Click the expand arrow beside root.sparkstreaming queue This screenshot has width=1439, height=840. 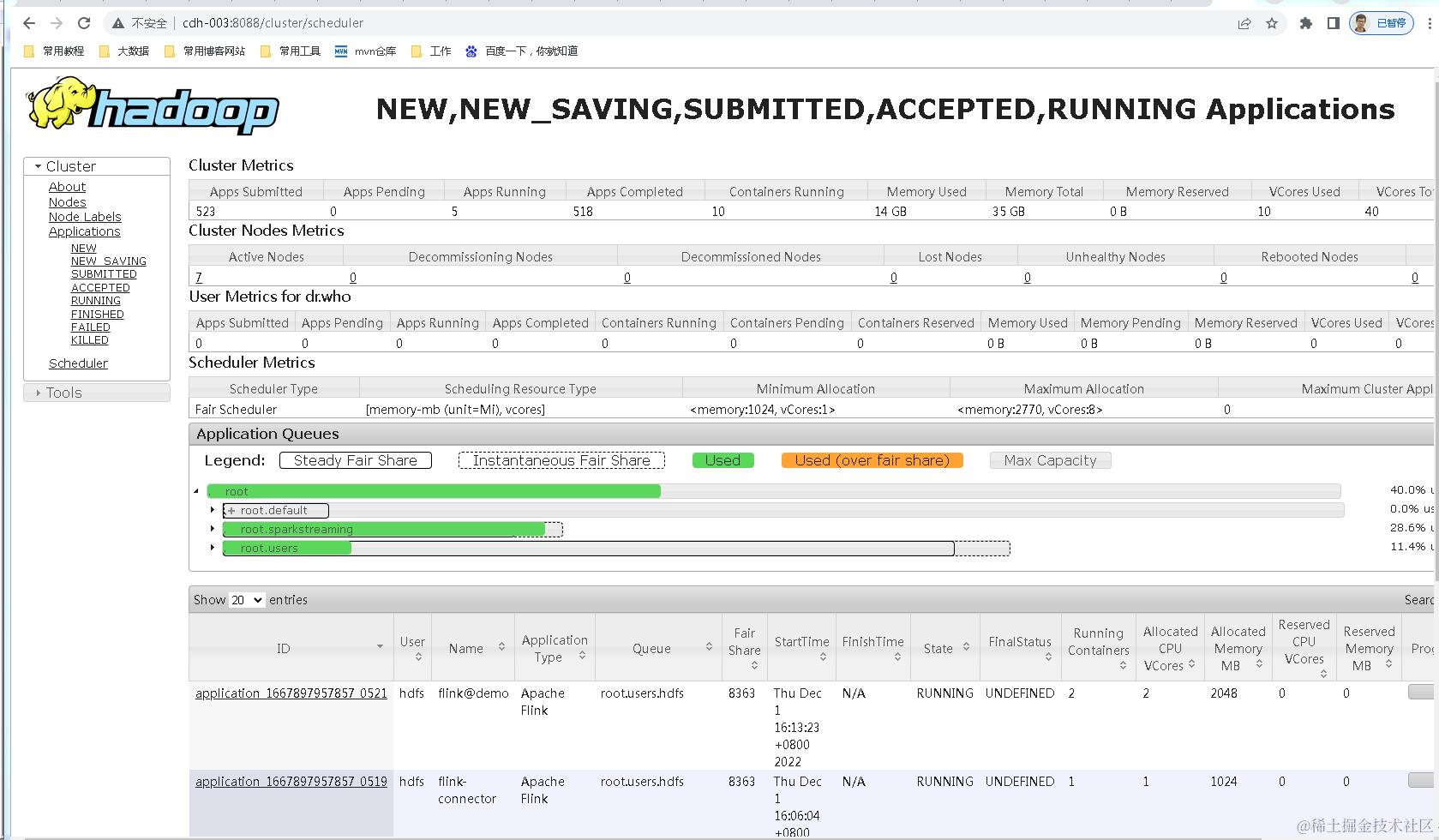click(213, 529)
